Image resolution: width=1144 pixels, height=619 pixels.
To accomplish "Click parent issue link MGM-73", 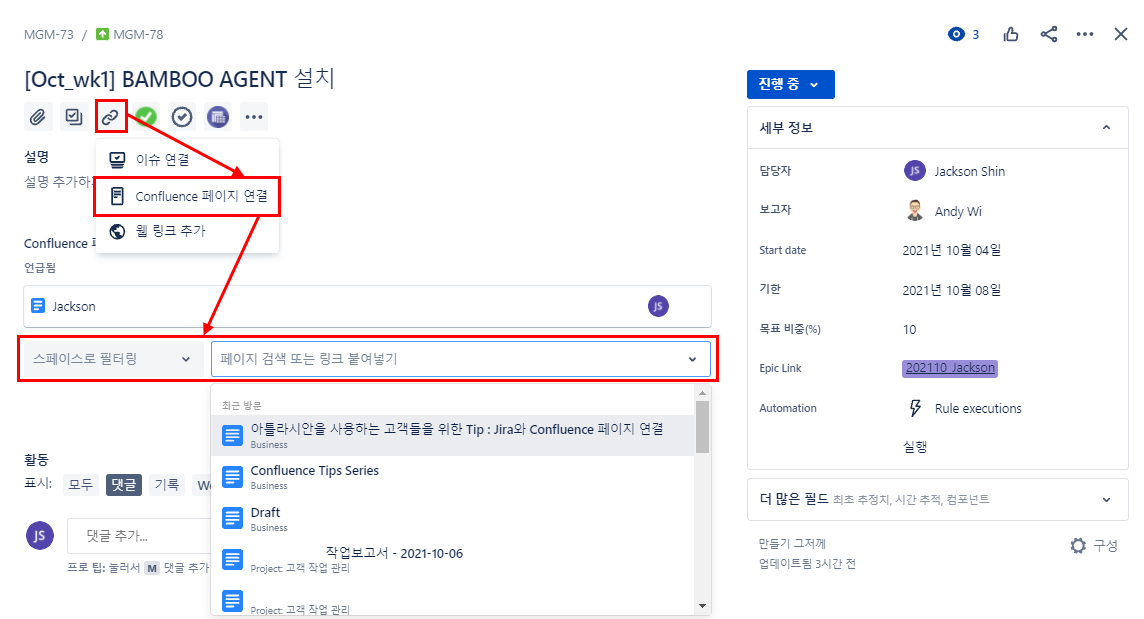I will [49, 34].
